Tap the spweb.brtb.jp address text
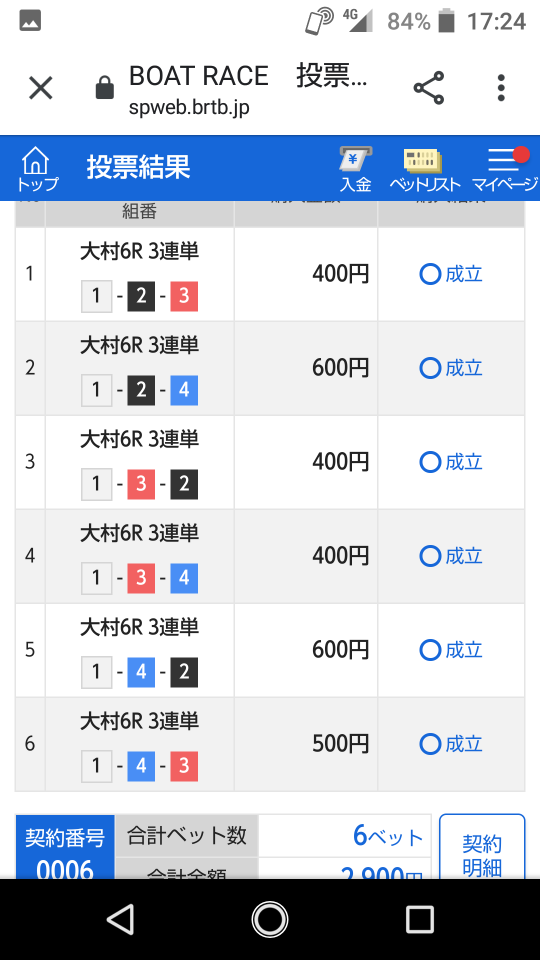Viewport: 540px width, 960px height. pos(189,107)
